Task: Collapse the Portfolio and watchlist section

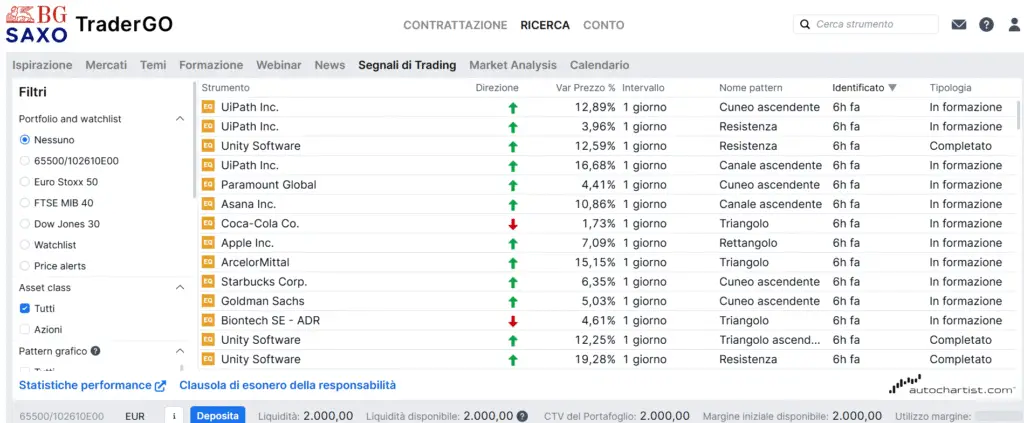Action: click(180, 119)
